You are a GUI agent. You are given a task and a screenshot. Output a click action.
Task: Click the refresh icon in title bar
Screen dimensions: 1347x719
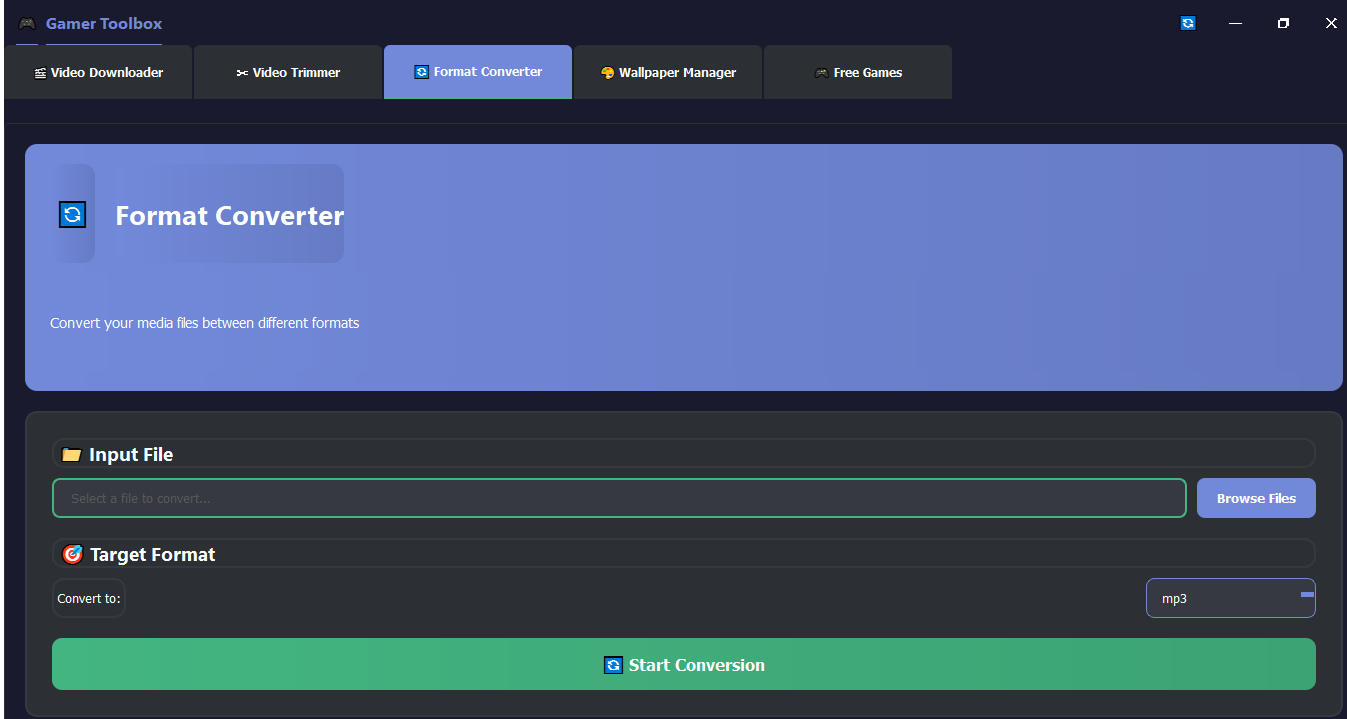pos(1188,23)
